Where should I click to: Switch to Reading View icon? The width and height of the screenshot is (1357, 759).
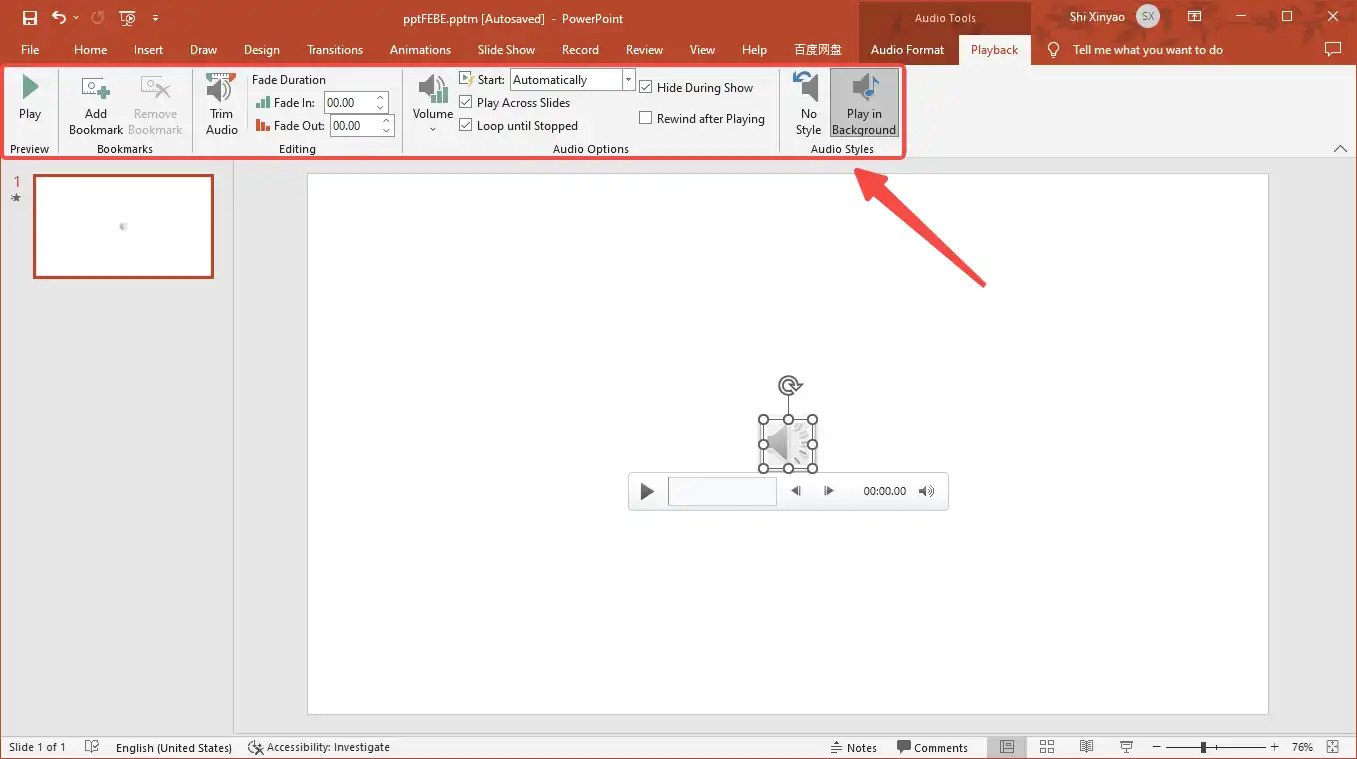click(1086, 747)
